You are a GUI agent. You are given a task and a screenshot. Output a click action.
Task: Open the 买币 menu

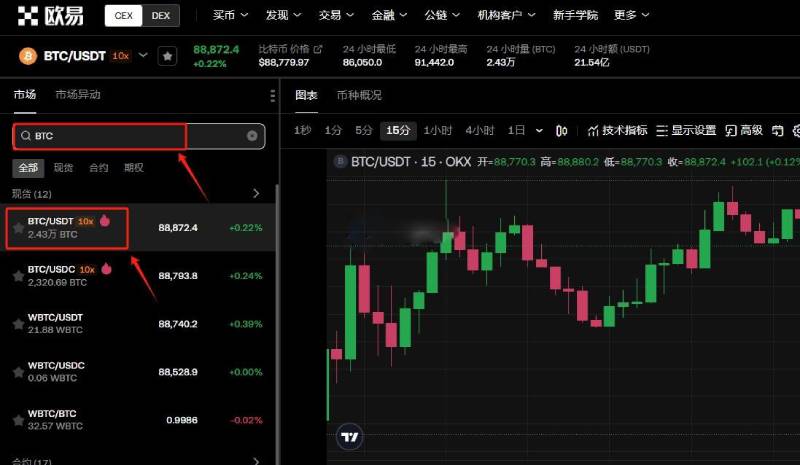[x=230, y=15]
